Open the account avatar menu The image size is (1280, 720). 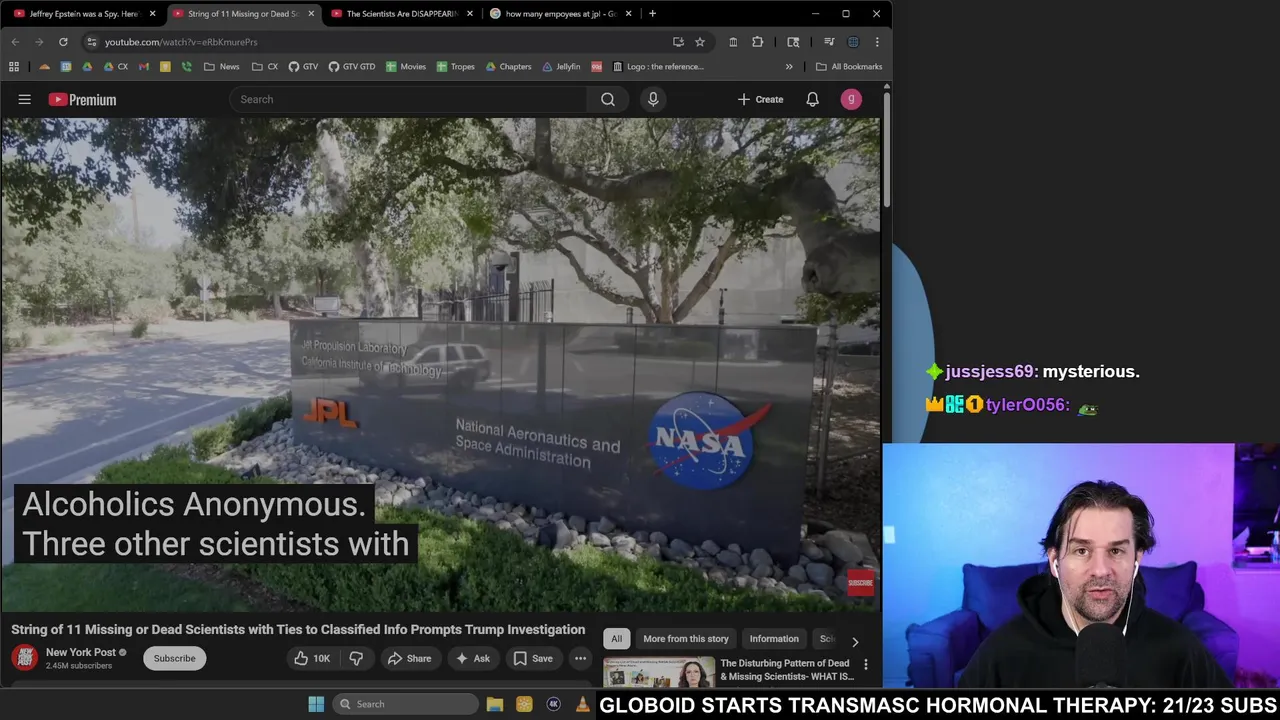tap(851, 99)
